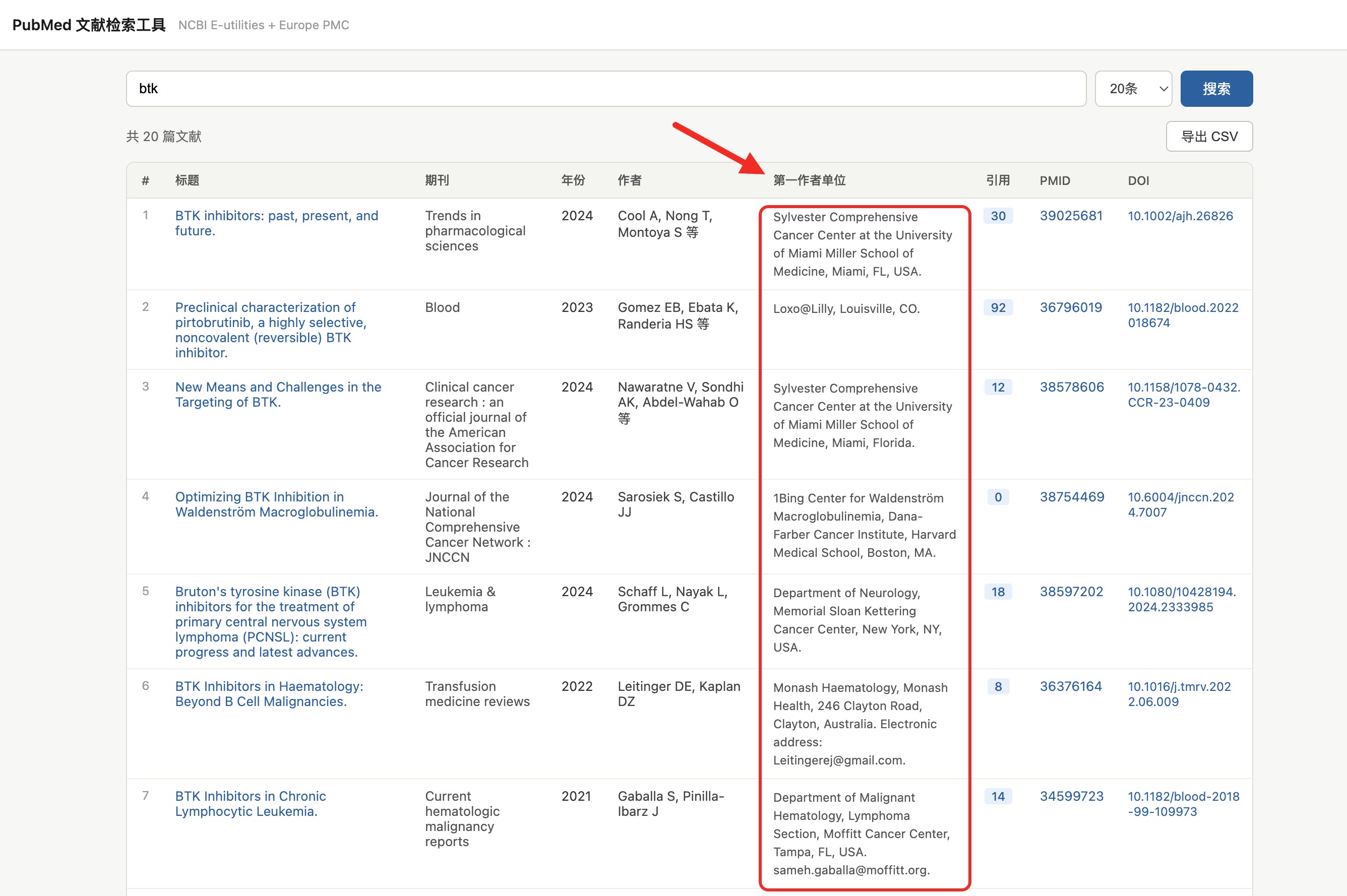Open DOI 10.1002/ajh.26826 link

pyautogui.click(x=1180, y=216)
